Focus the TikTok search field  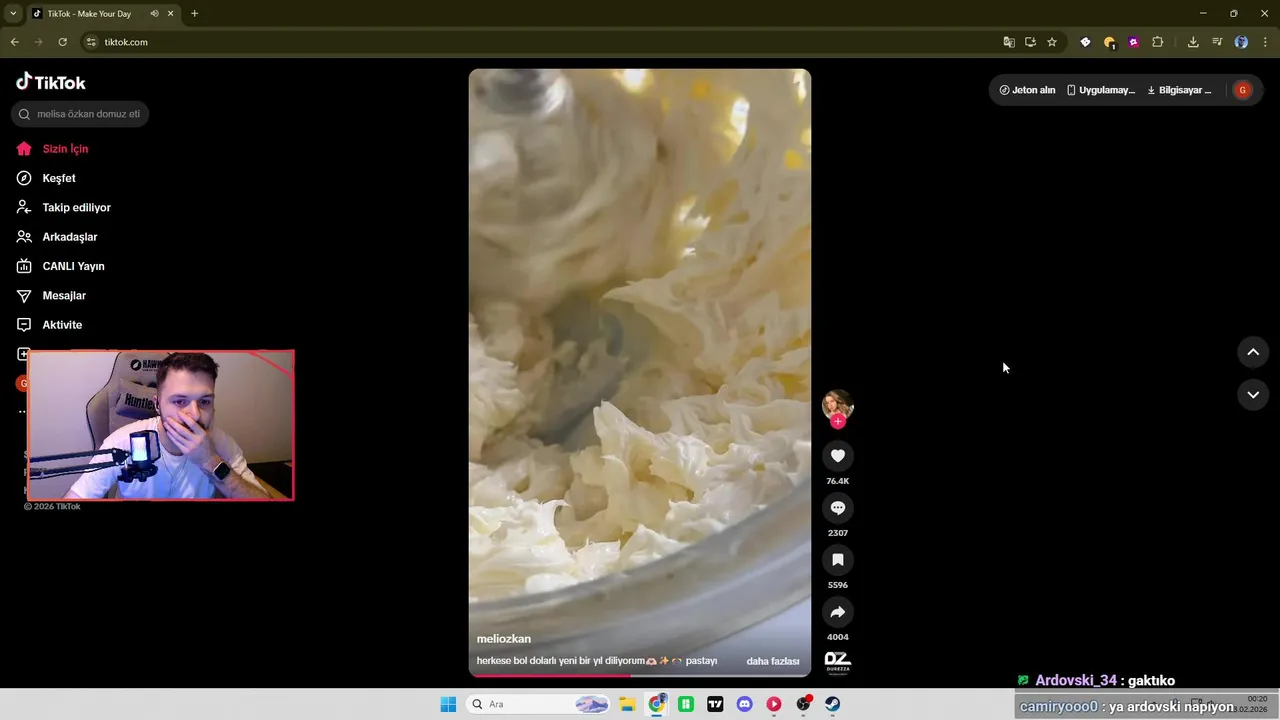[x=80, y=114]
